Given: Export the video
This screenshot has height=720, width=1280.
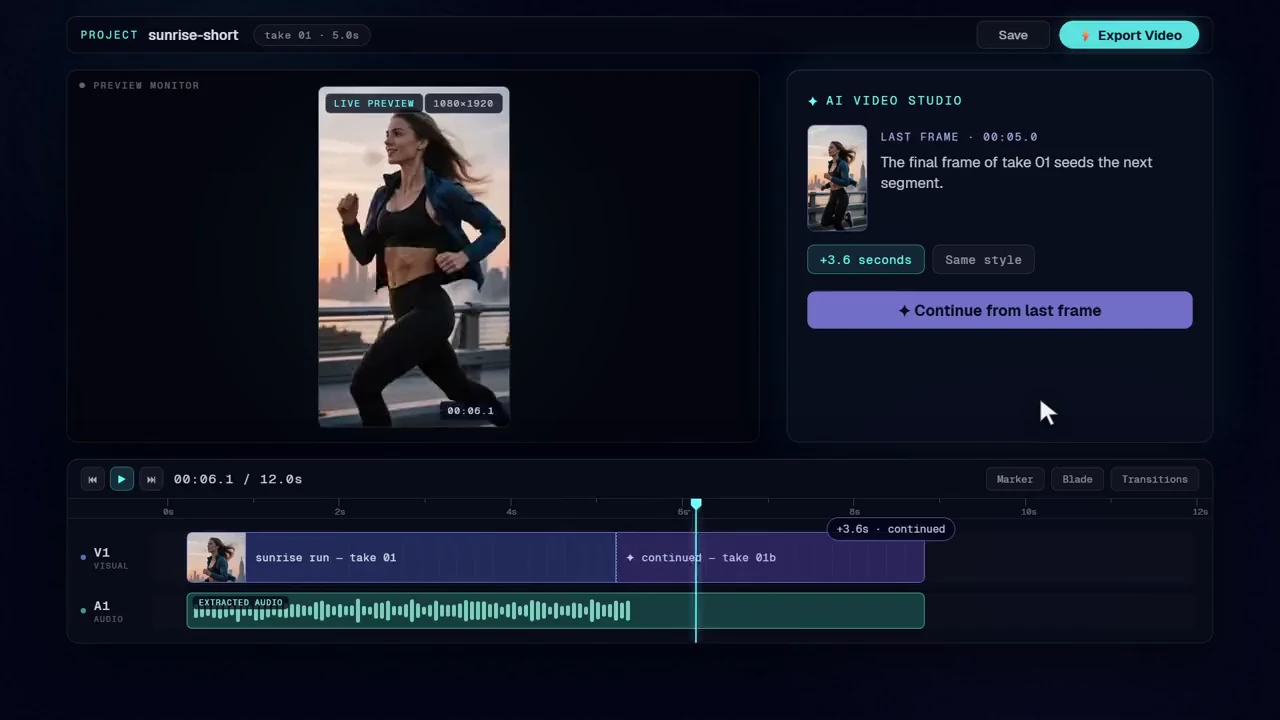Looking at the screenshot, I should coord(1129,35).
